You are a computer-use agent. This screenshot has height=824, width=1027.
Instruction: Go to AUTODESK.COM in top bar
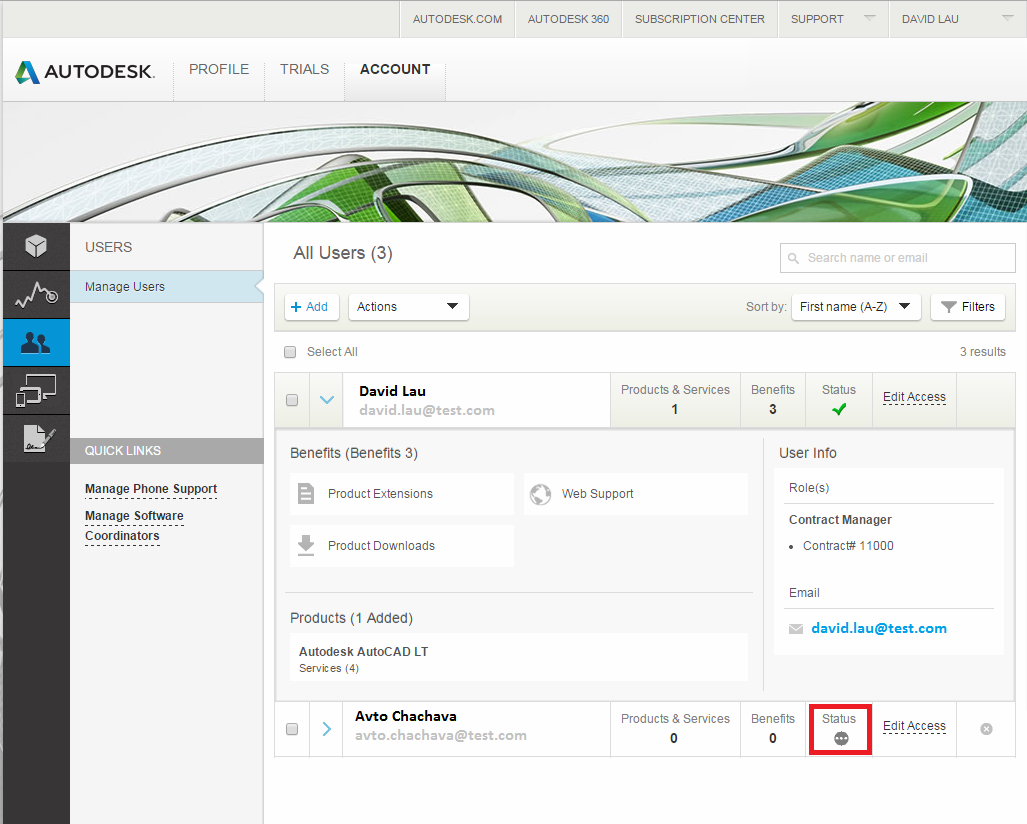[x=457, y=19]
